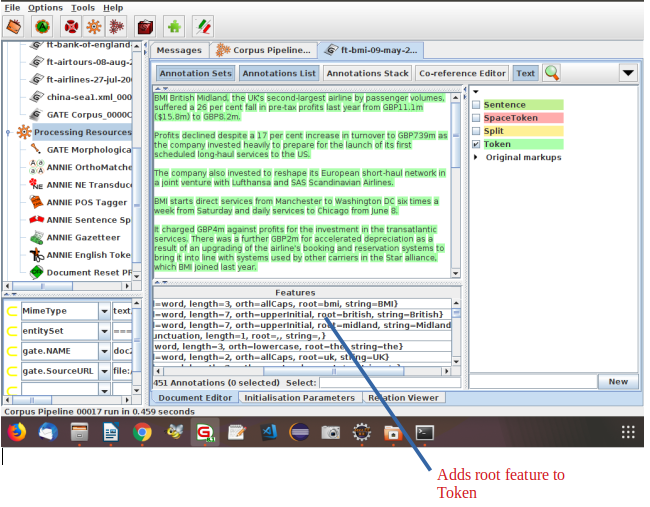Open Firefox from the dock
The image size is (650, 507).
coord(17,432)
